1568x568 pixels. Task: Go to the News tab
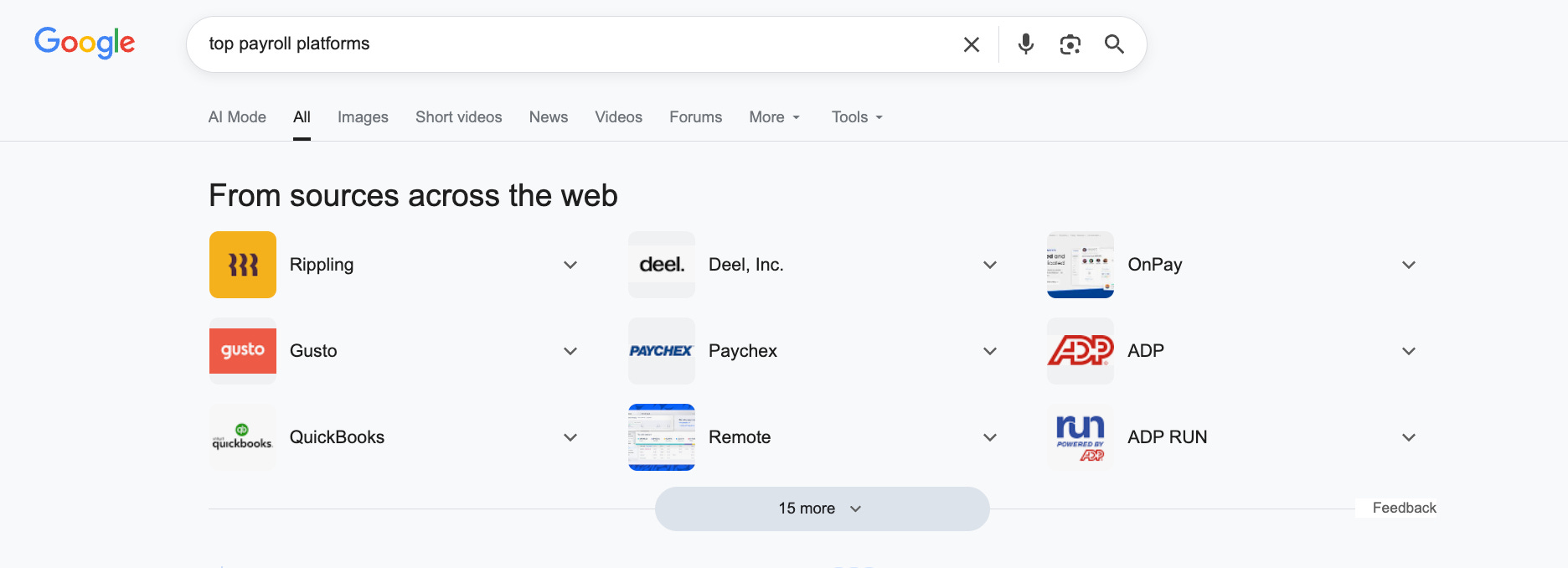click(549, 117)
